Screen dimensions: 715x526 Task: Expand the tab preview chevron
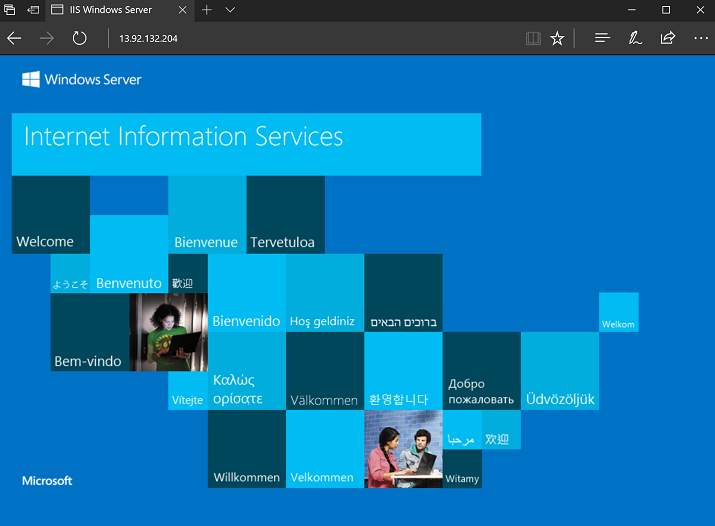(x=230, y=10)
